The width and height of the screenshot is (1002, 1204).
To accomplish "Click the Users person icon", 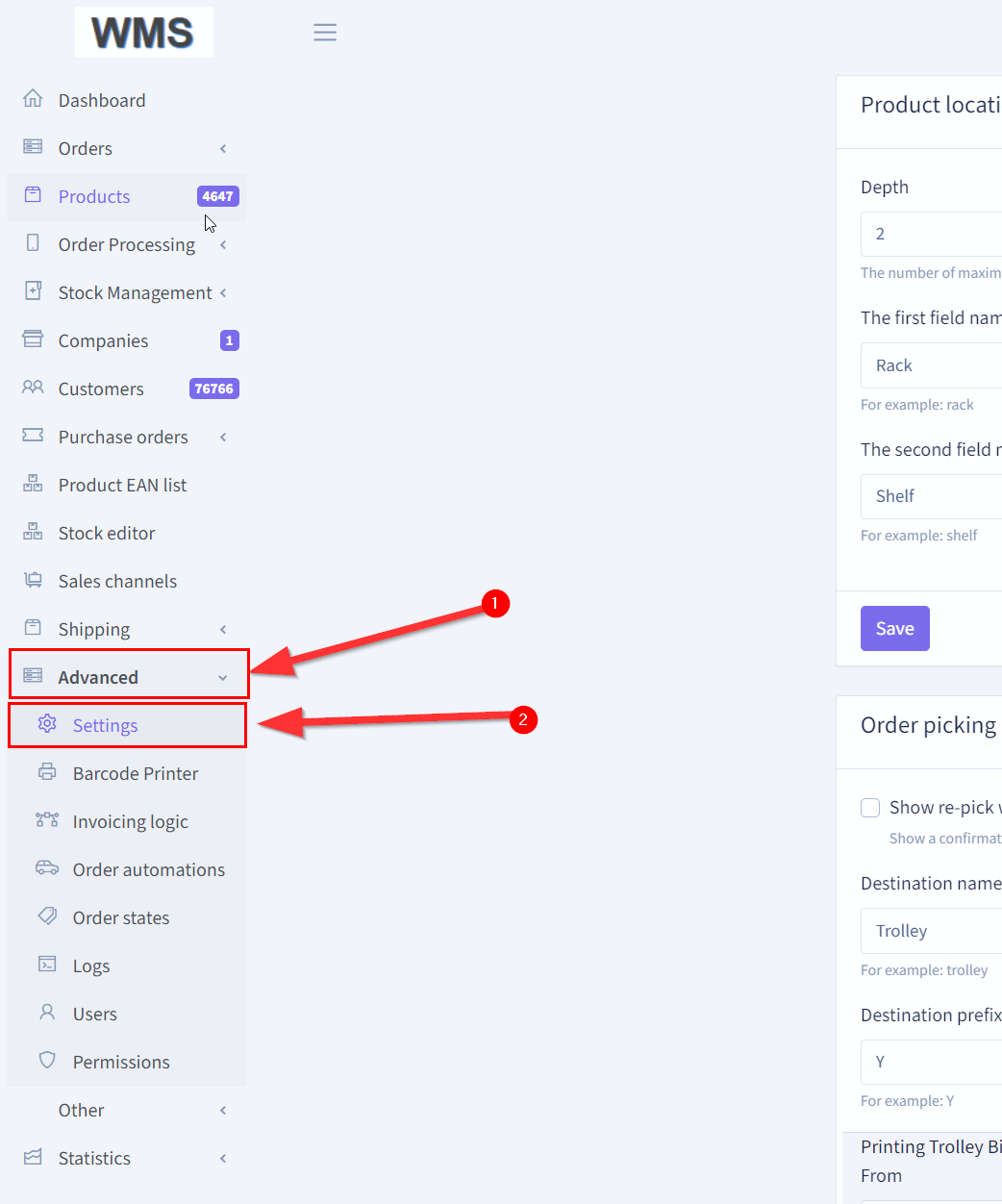I will [x=47, y=1013].
